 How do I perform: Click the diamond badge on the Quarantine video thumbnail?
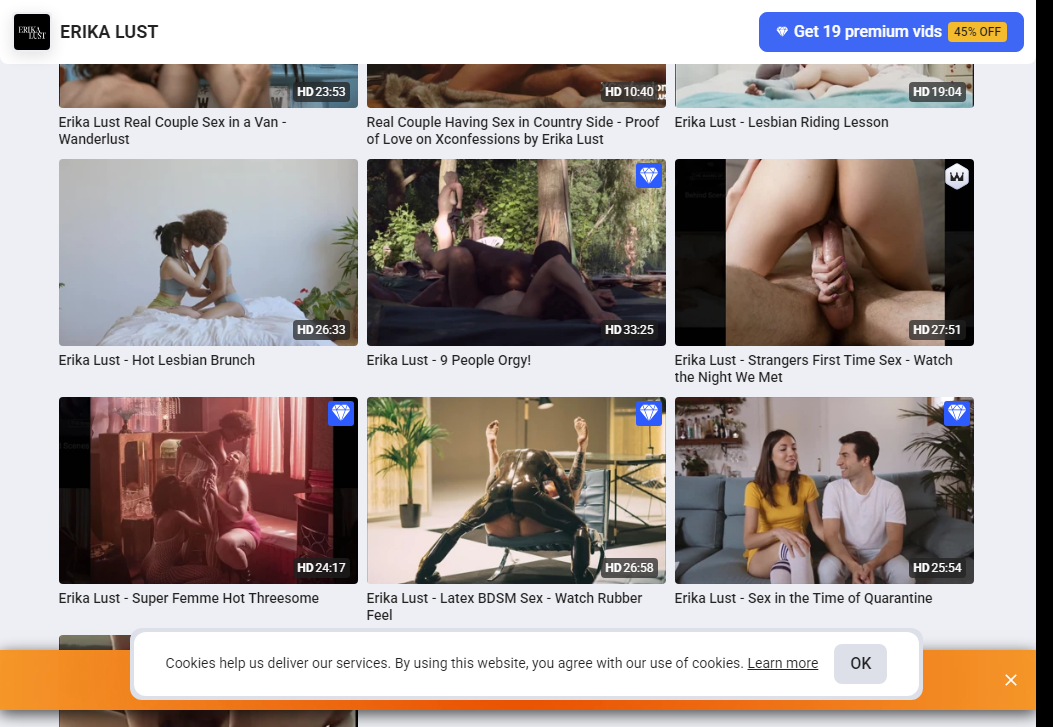click(956, 414)
